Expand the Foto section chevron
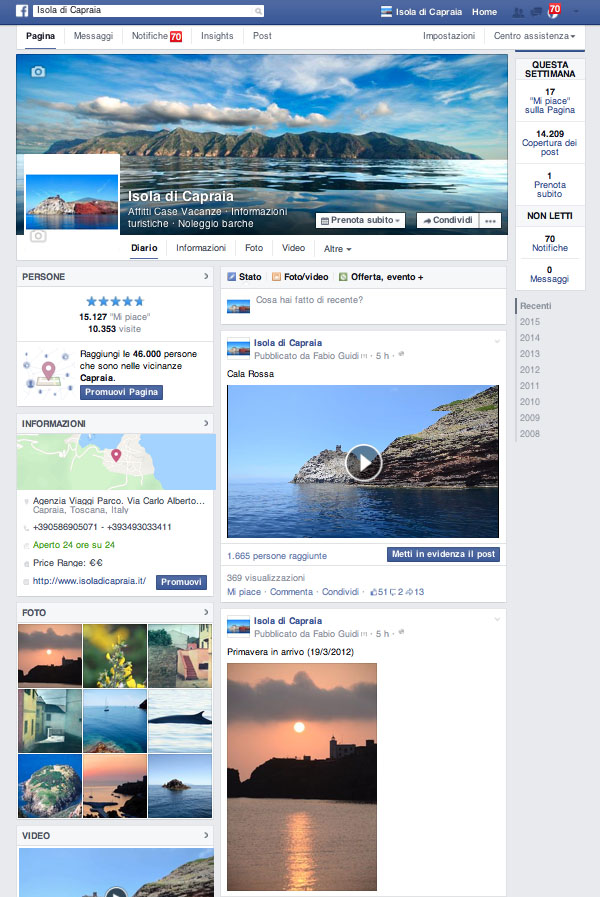This screenshot has width=600, height=897. click(x=206, y=612)
